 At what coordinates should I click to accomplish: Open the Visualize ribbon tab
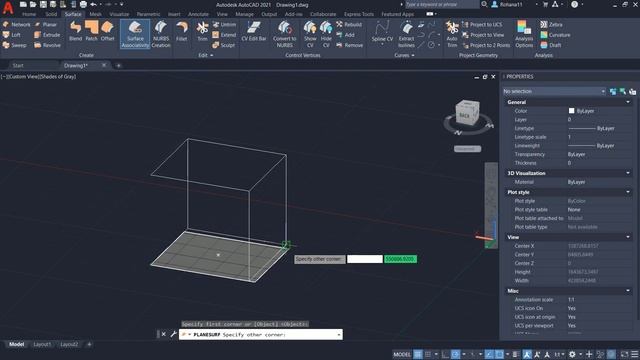pyautogui.click(x=119, y=14)
